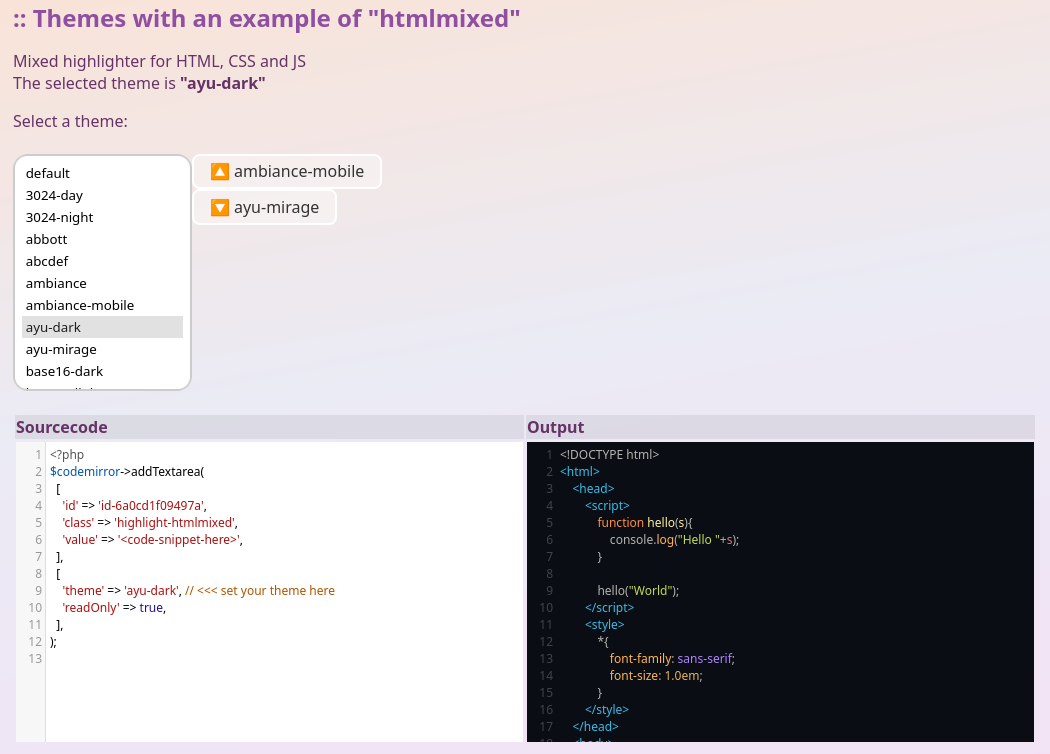Click the opening <script> tag in Output

(607, 506)
